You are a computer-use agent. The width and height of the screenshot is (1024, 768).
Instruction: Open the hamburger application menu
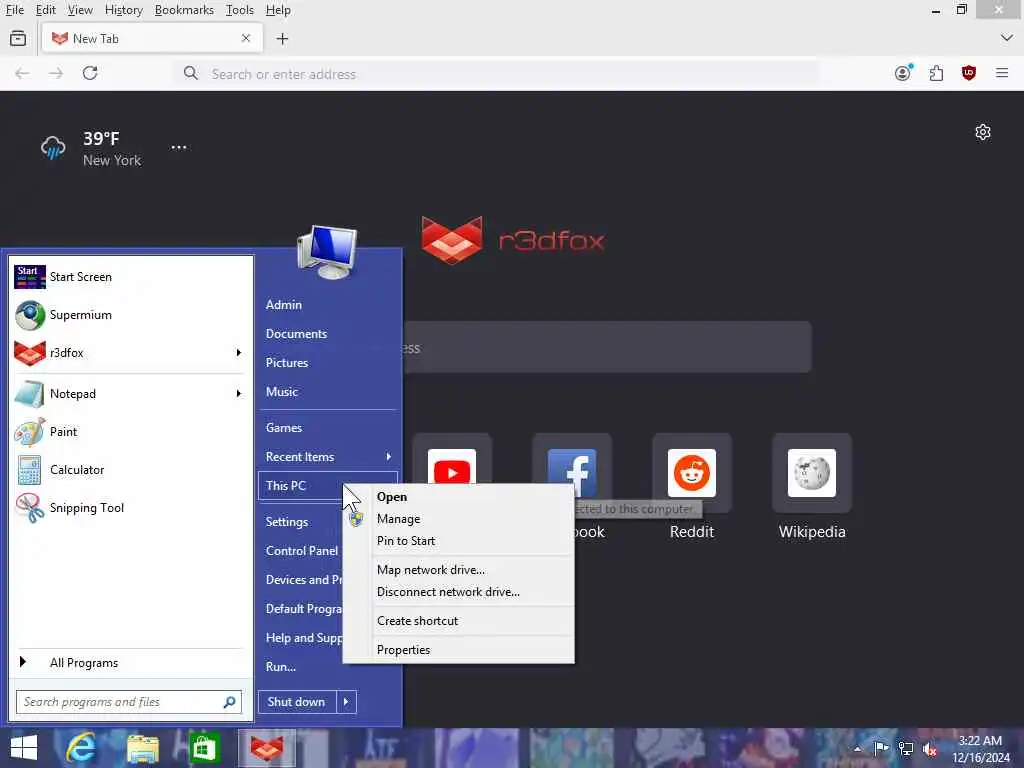[x=1002, y=73]
